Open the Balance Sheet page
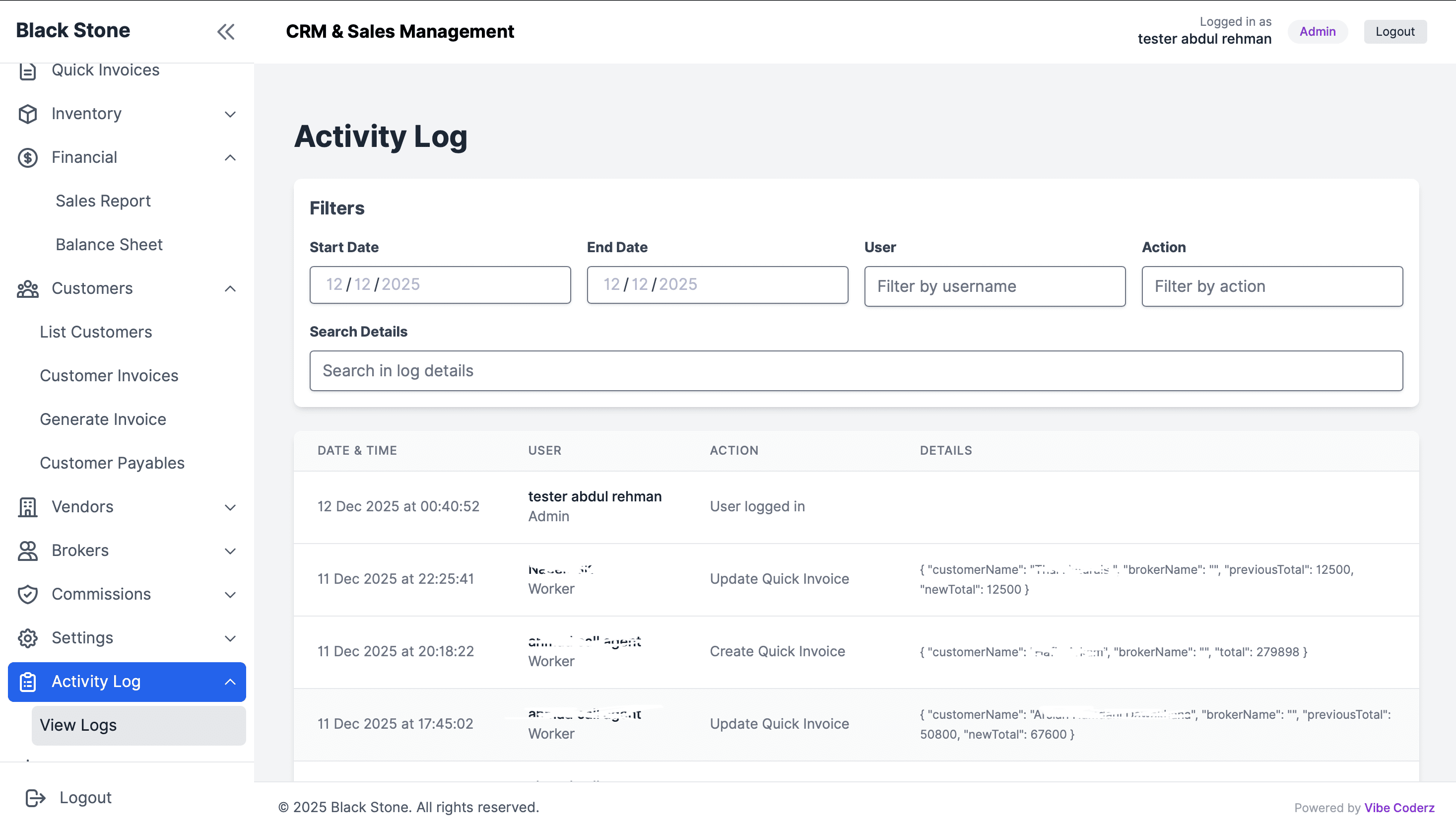 [109, 245]
